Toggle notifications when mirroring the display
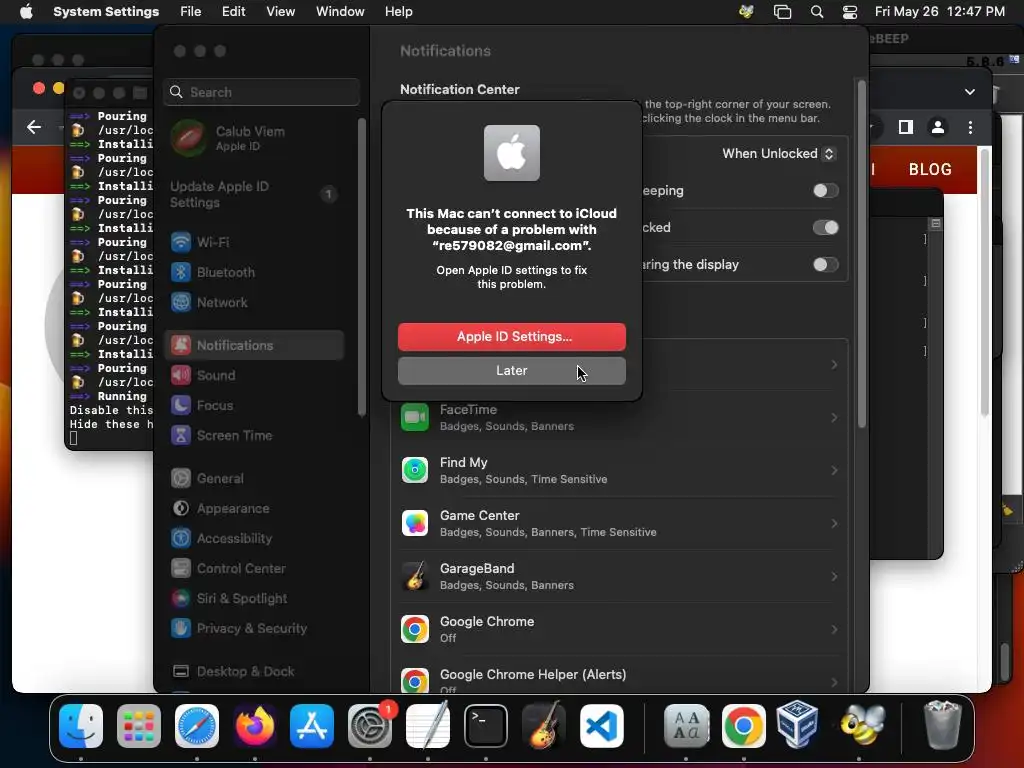 (825, 264)
